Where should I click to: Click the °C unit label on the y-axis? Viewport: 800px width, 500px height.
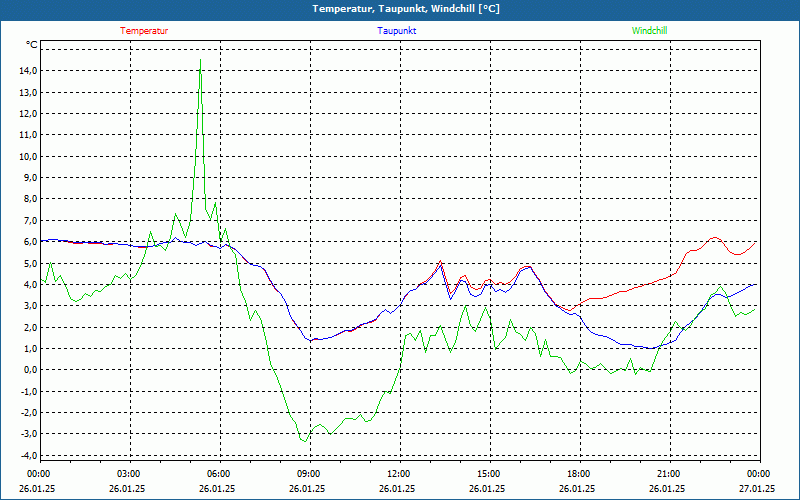32,45
